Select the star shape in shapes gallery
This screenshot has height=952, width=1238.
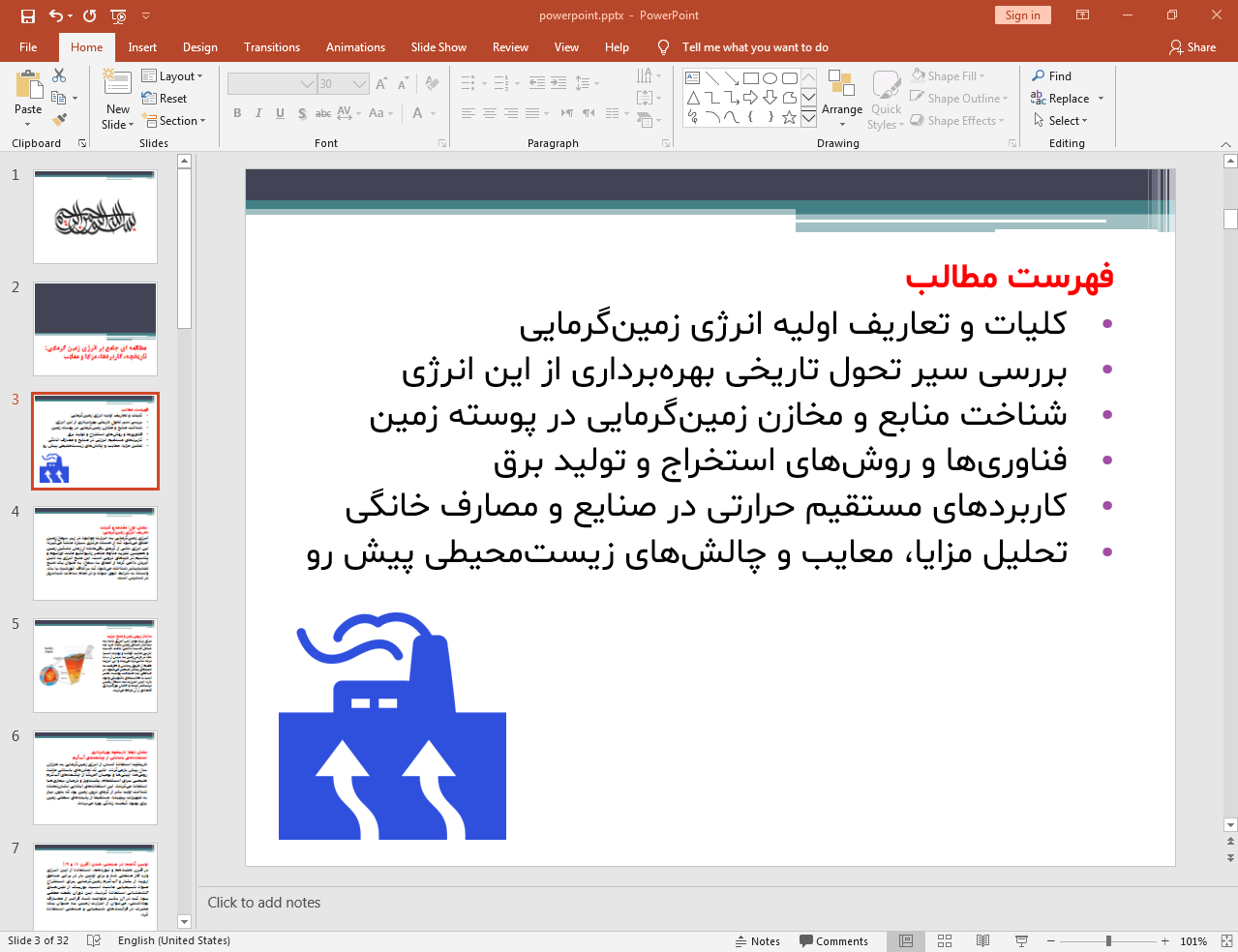point(790,117)
